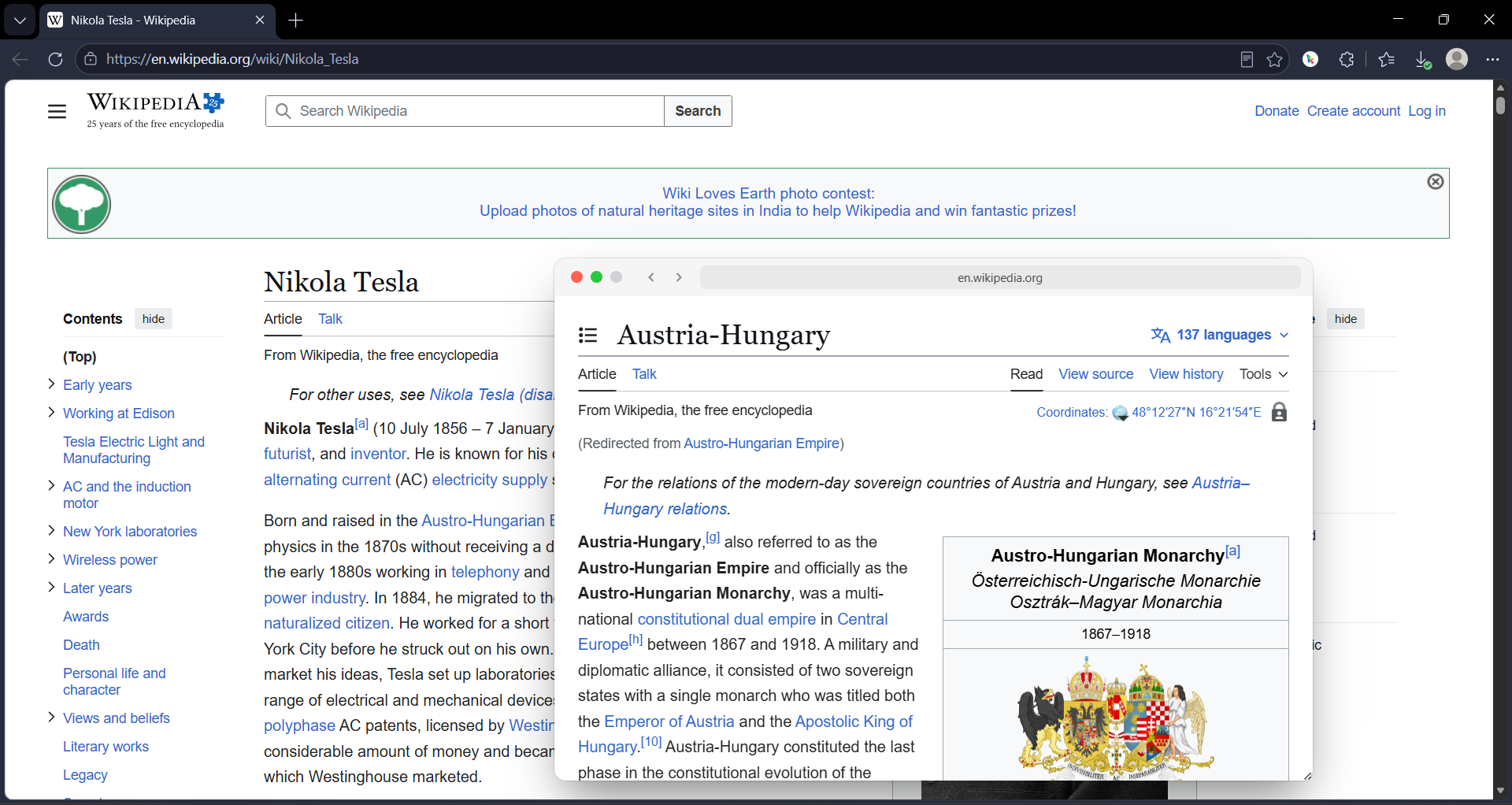Open the downloads icon in browser toolbar
The image size is (1512, 805).
pyautogui.click(x=1422, y=59)
